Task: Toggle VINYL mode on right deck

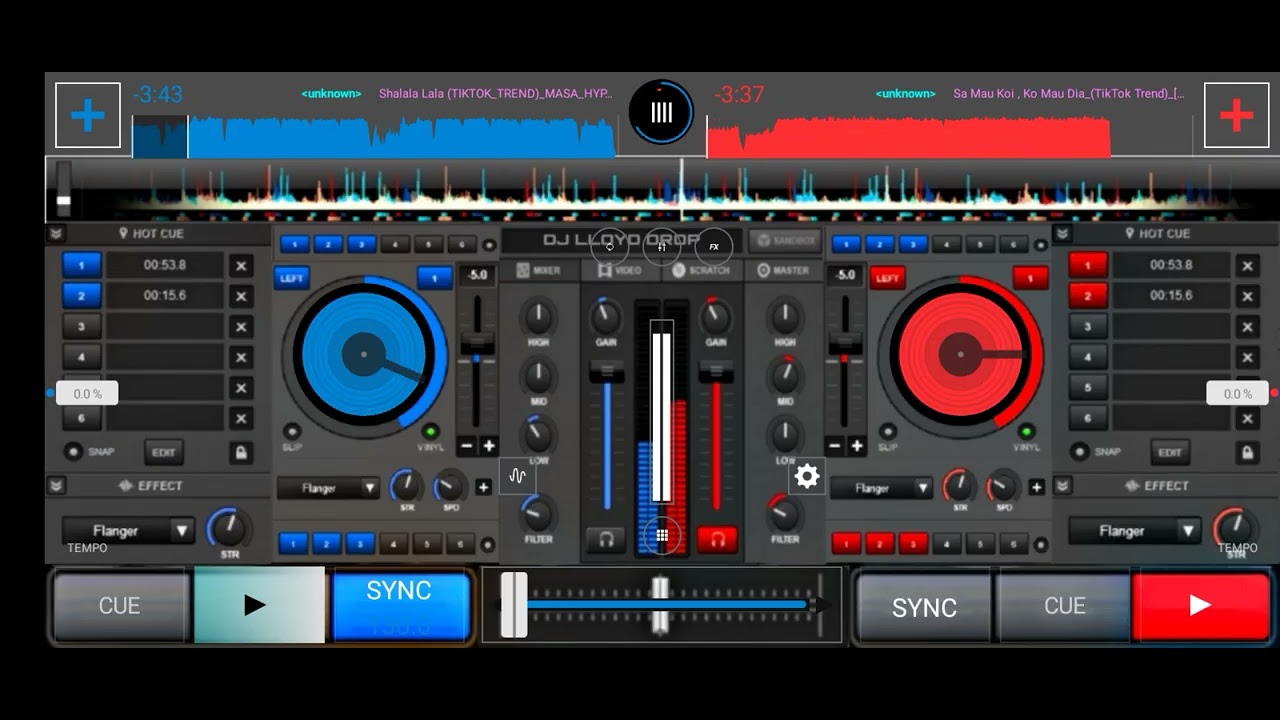Action: (x=1026, y=432)
